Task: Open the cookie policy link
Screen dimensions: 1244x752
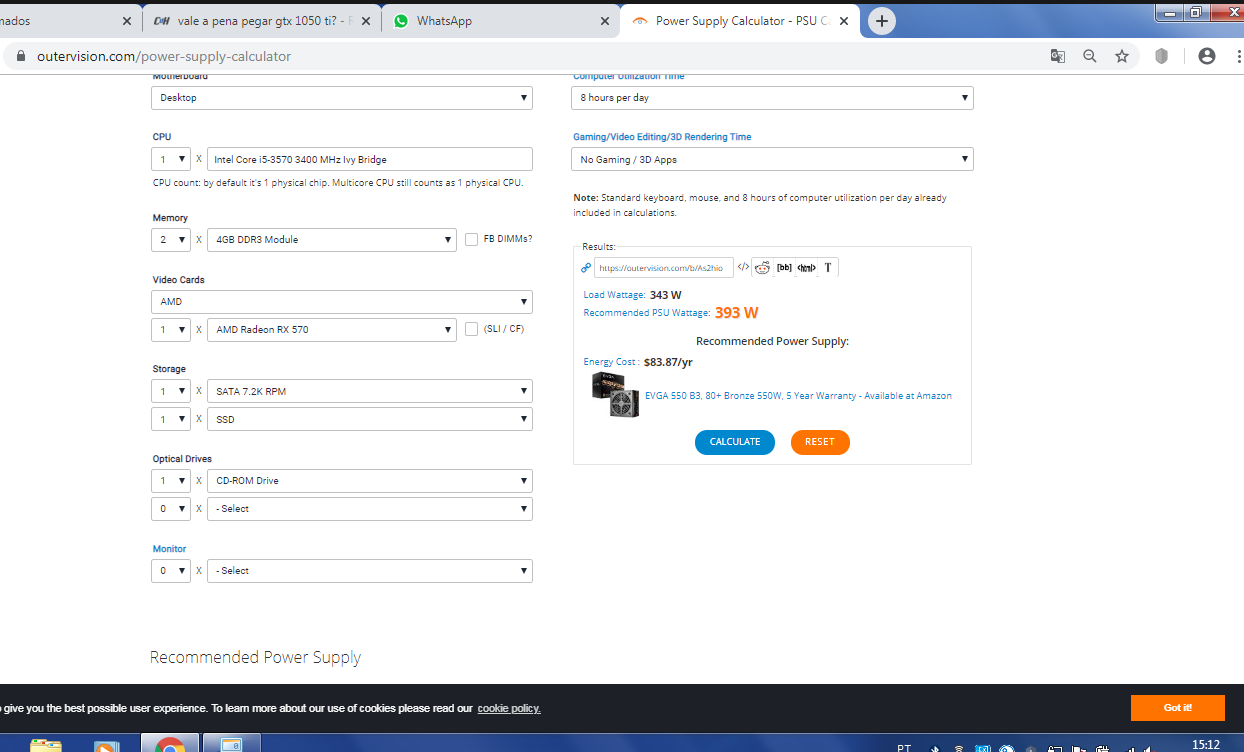Action: click(509, 708)
